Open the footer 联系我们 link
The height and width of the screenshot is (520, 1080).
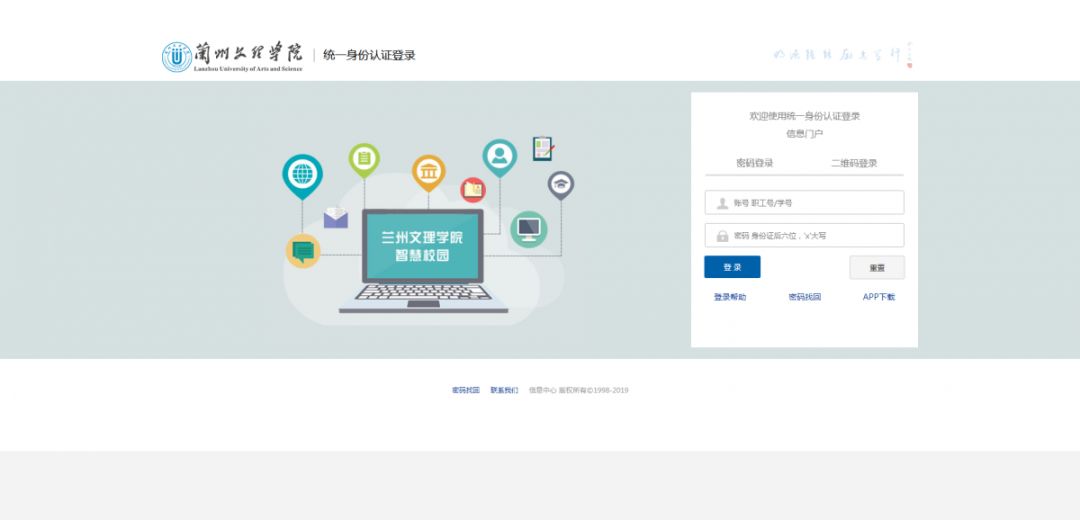click(x=504, y=390)
